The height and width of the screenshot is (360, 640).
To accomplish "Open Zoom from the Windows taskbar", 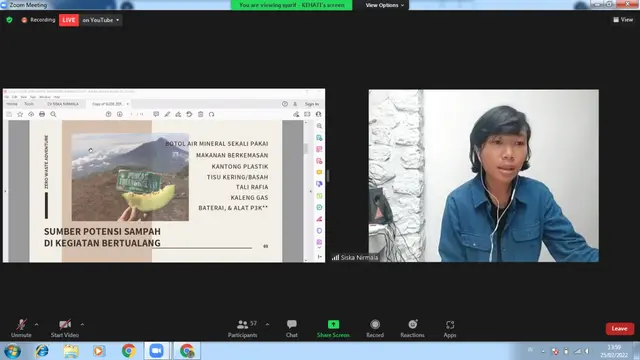I will pos(156,351).
